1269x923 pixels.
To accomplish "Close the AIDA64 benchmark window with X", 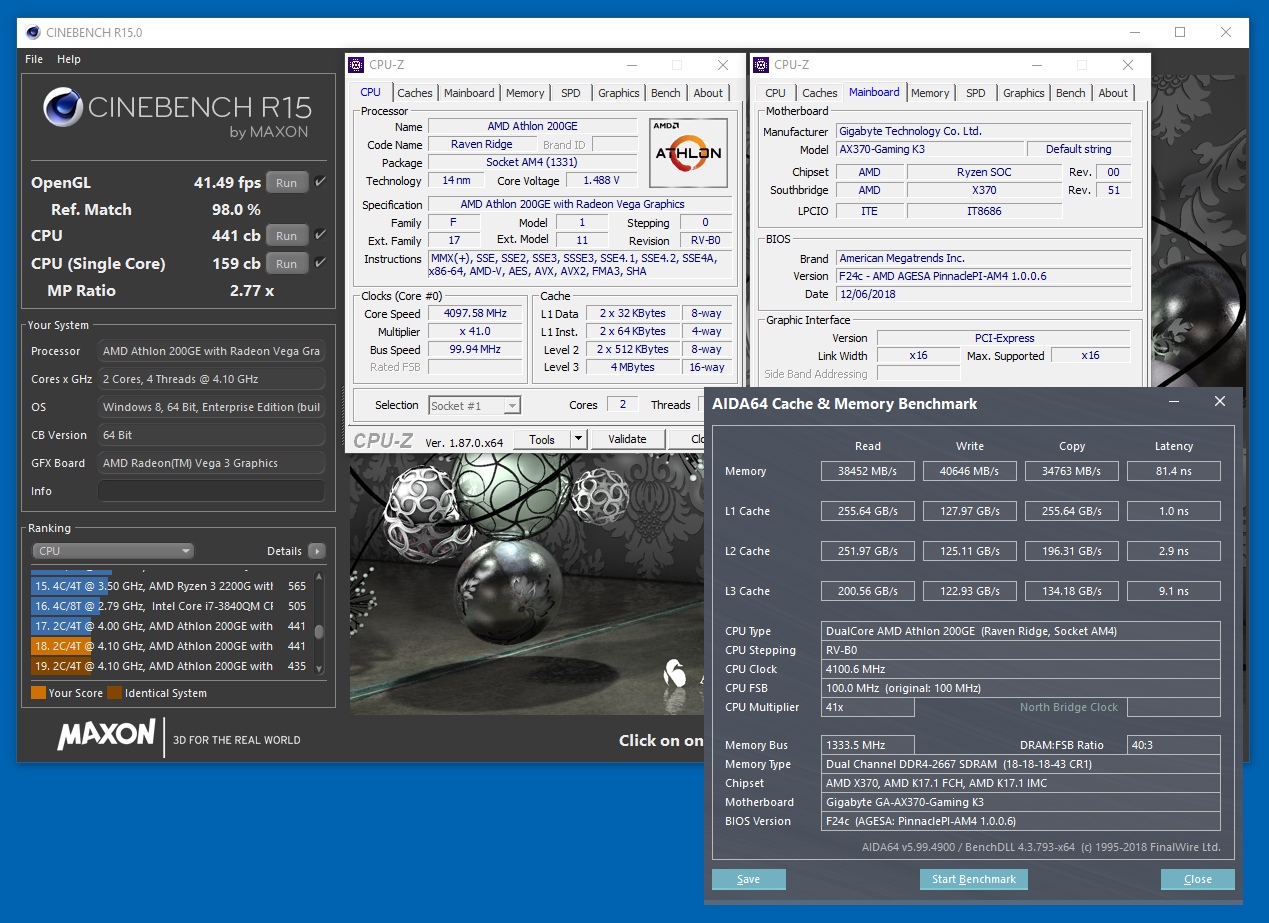I will [x=1219, y=402].
